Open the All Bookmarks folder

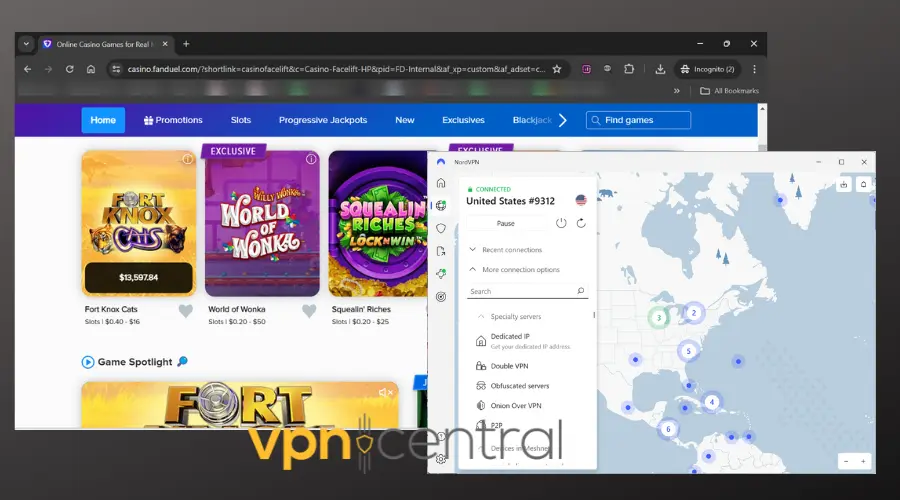pos(730,91)
